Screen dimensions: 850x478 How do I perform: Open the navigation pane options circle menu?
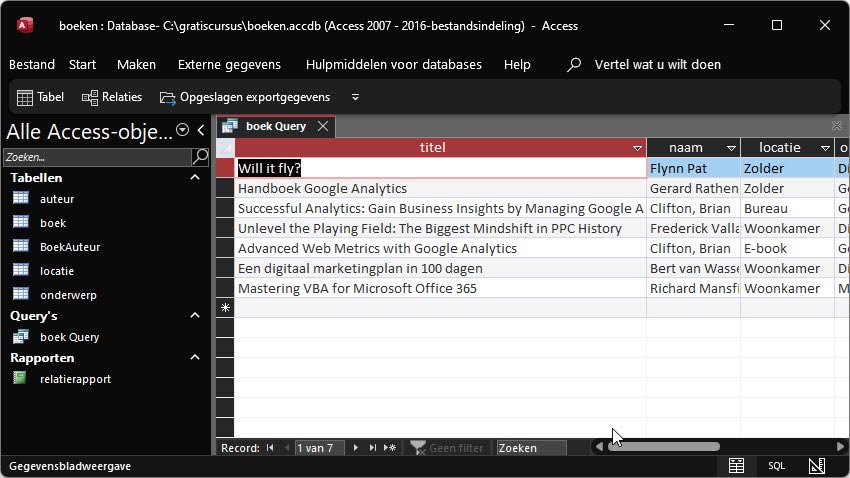[x=183, y=130]
